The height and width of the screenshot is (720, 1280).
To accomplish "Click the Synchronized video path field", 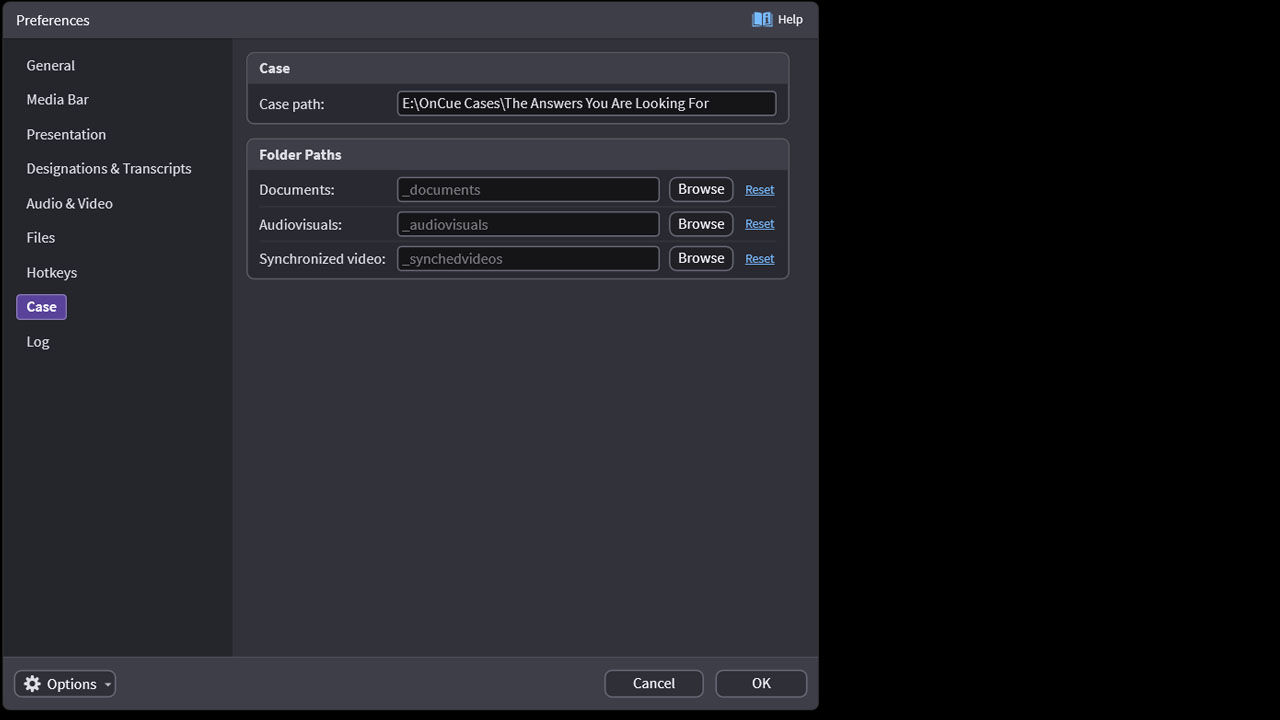I will pyautogui.click(x=528, y=259).
